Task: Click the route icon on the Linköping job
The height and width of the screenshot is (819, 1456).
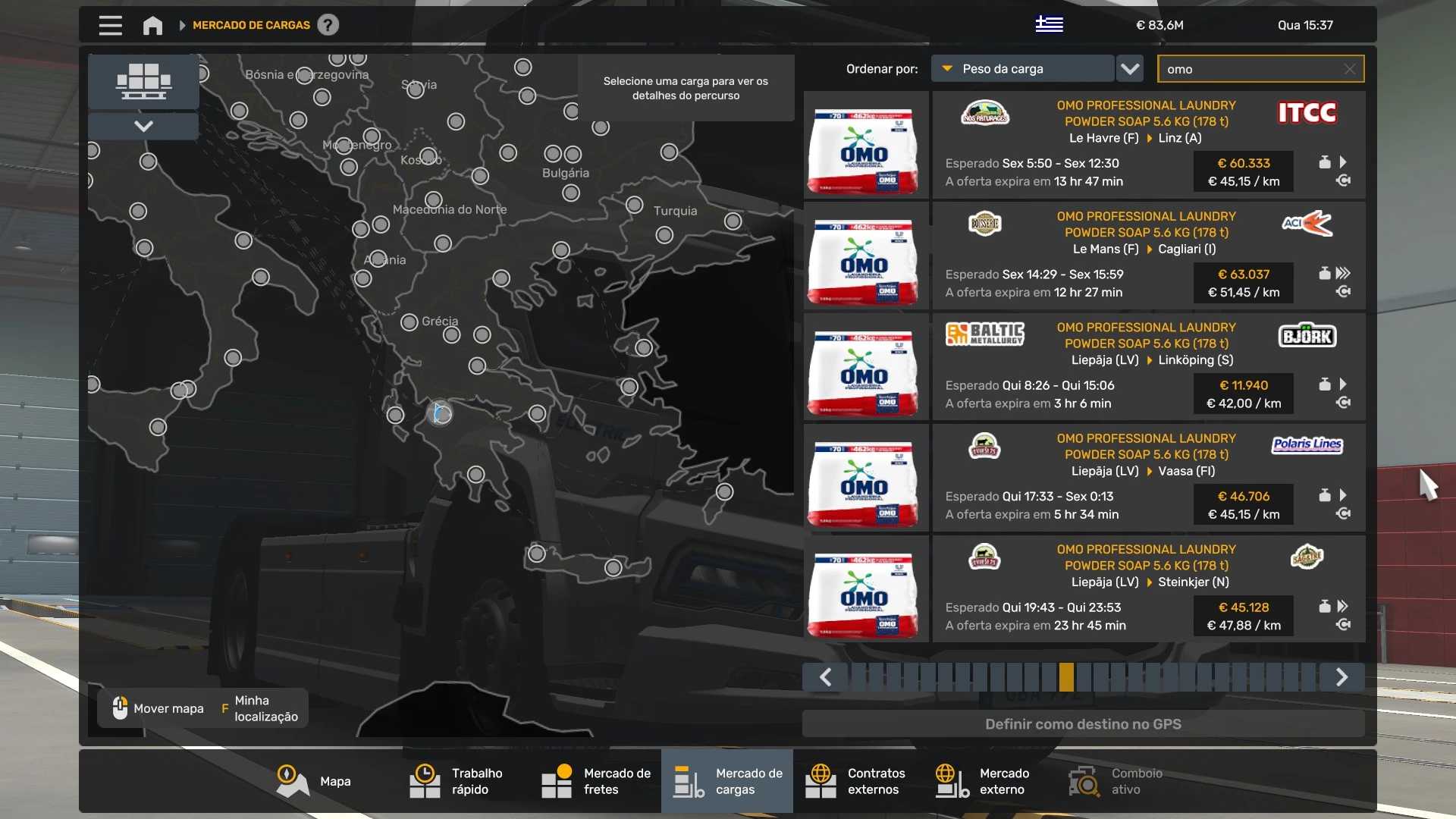Action: click(x=1343, y=403)
